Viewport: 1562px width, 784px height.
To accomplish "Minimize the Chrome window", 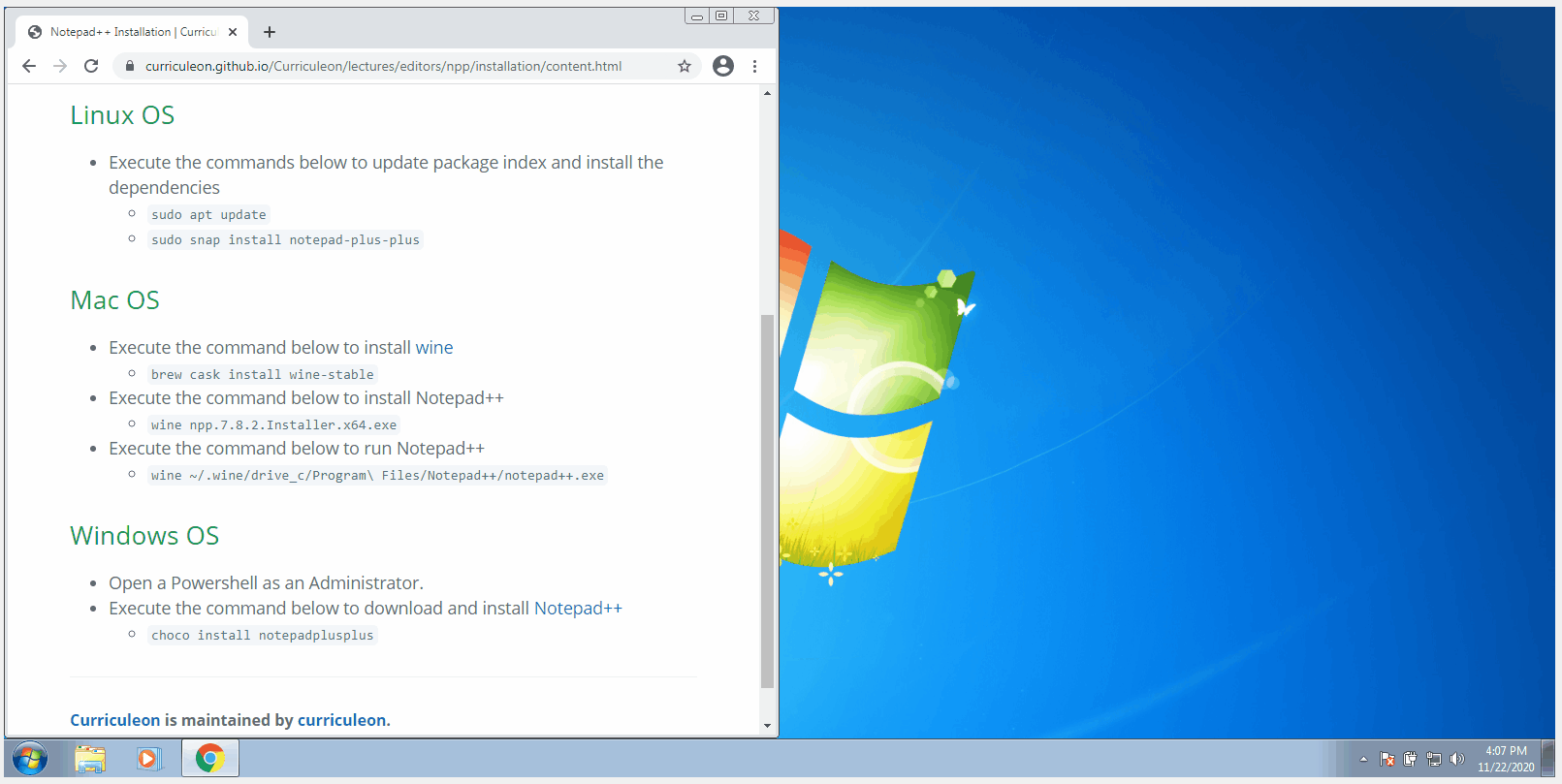I will coord(697,16).
